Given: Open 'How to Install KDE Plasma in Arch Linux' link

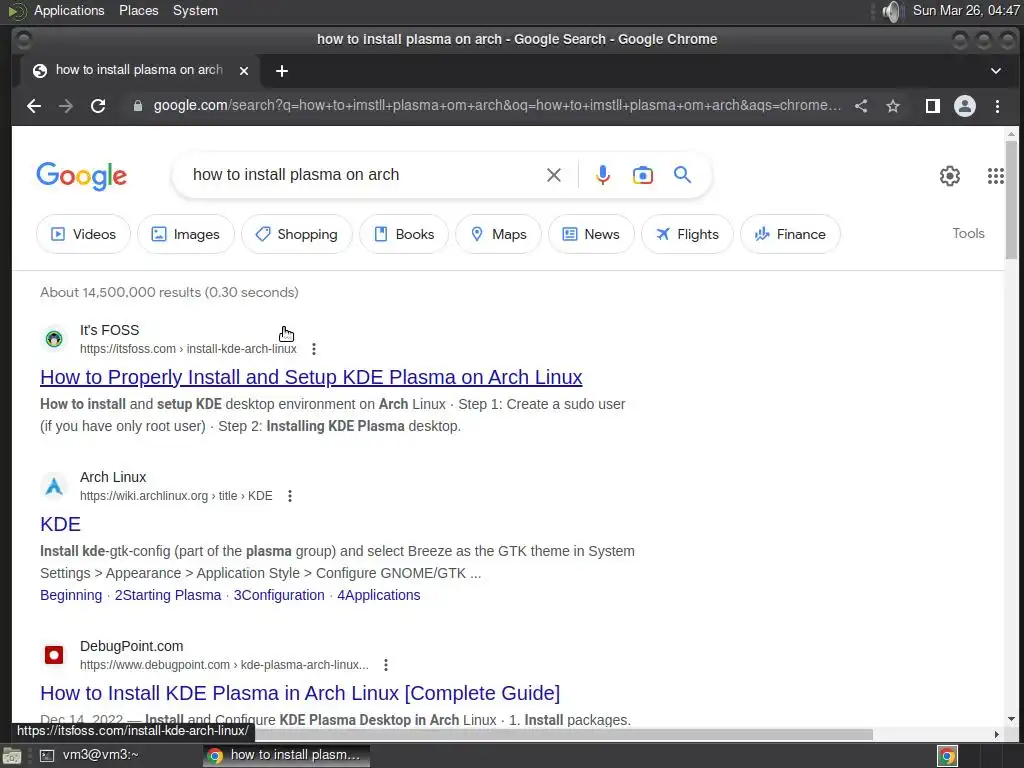Looking at the screenshot, I should coord(300,693).
